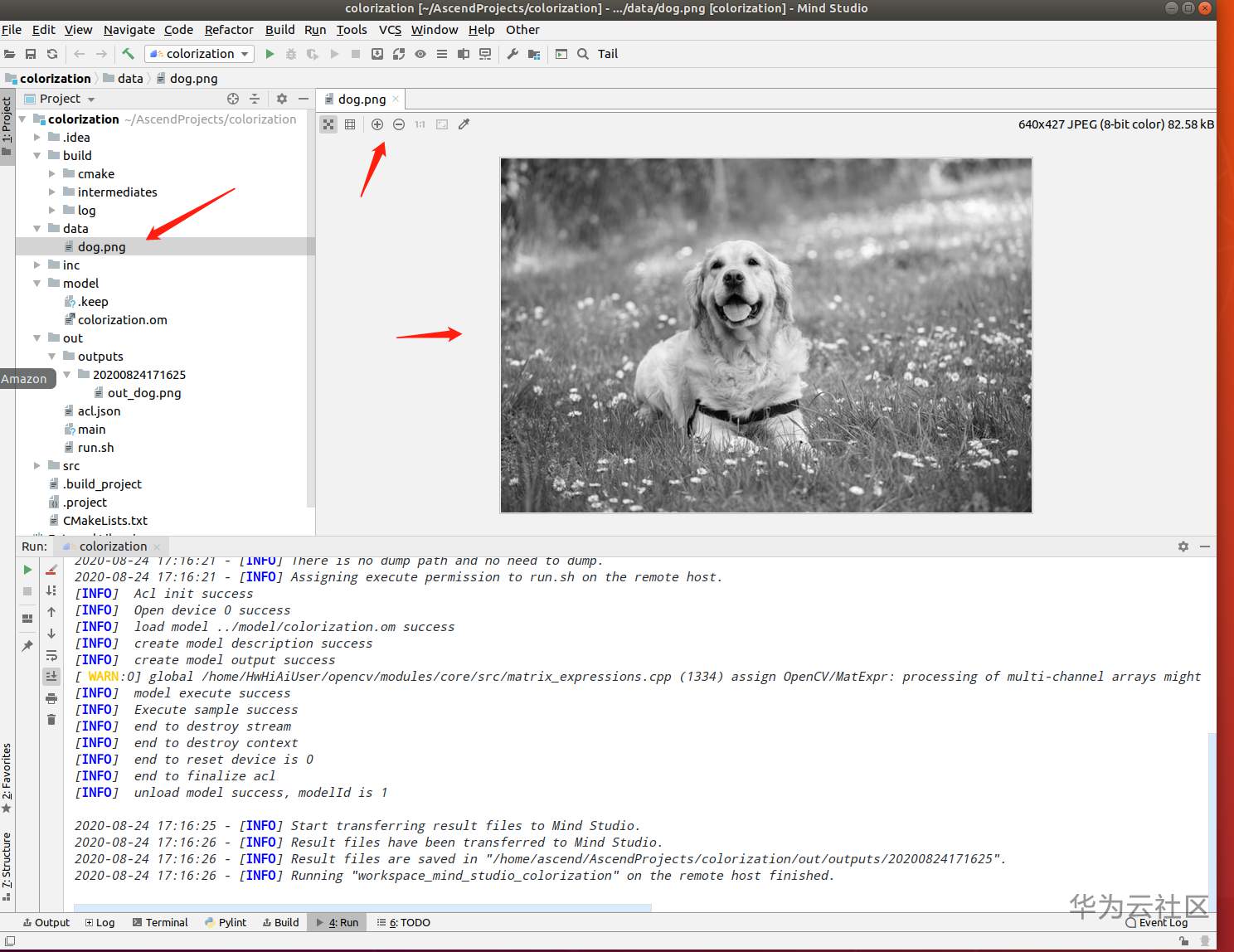
Task: Open the Pylint tool window
Action: [226, 922]
